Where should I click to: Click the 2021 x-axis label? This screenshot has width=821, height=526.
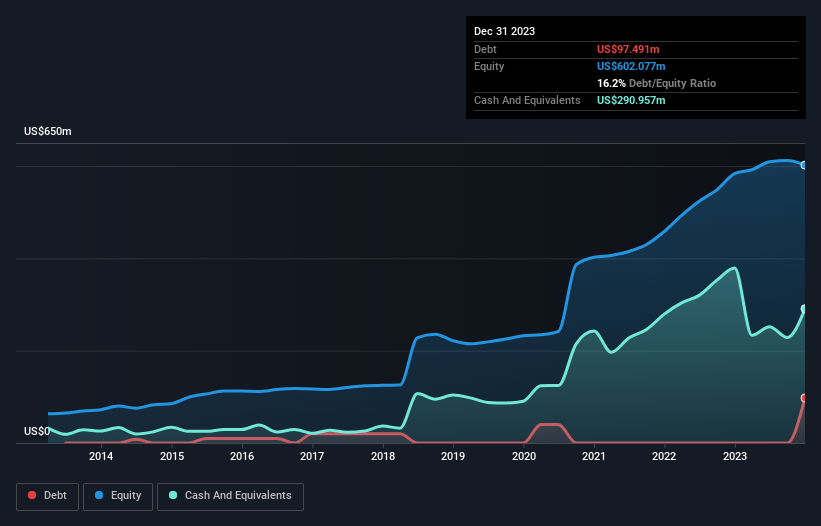pos(594,456)
